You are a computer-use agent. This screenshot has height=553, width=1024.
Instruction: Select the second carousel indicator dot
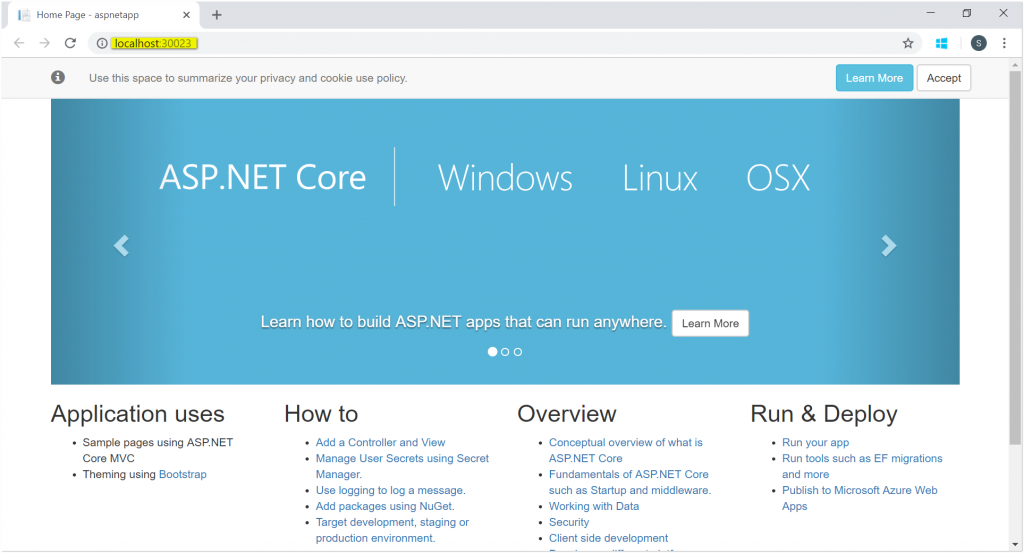[505, 352]
